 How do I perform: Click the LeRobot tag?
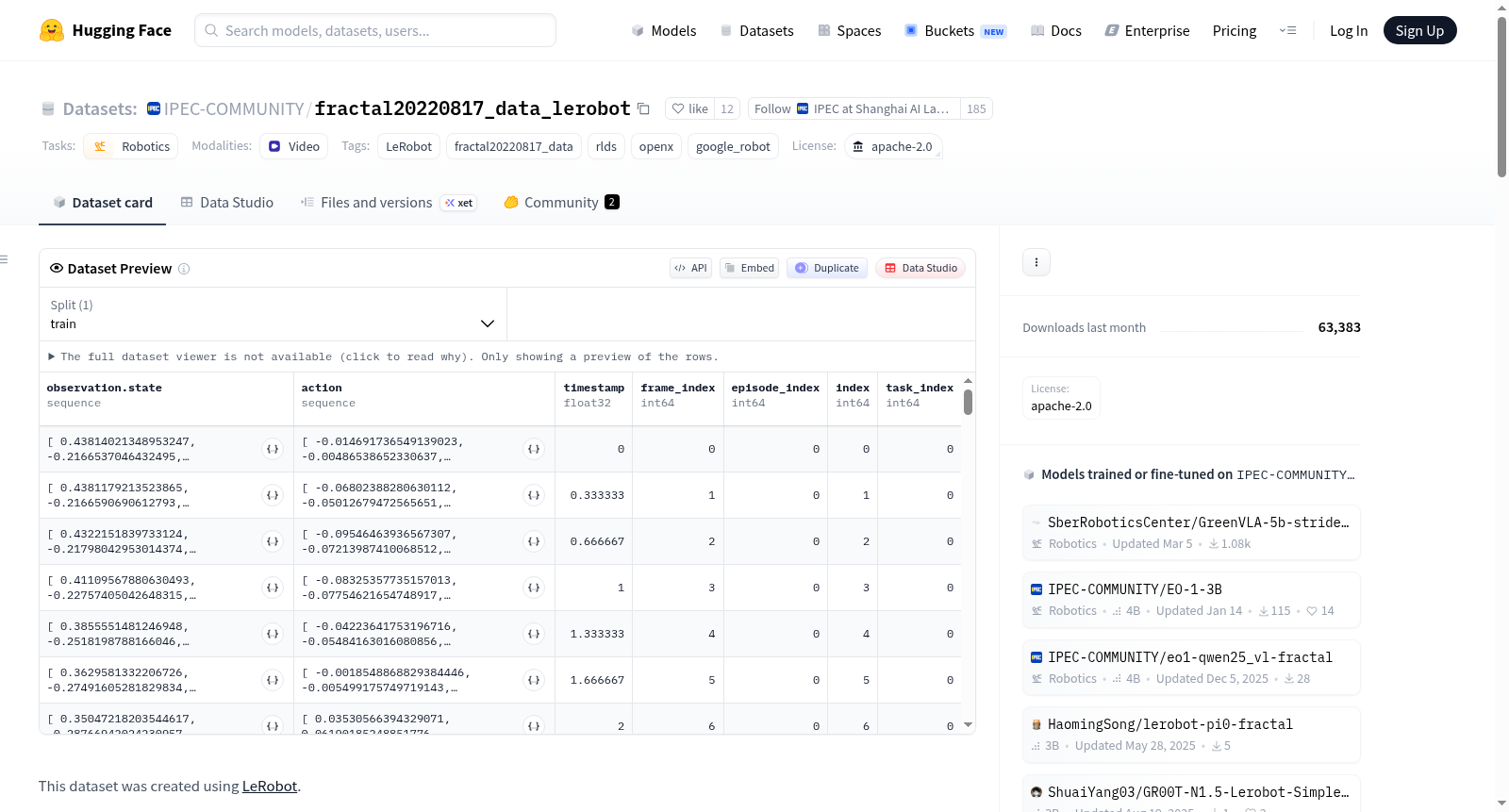coord(409,146)
